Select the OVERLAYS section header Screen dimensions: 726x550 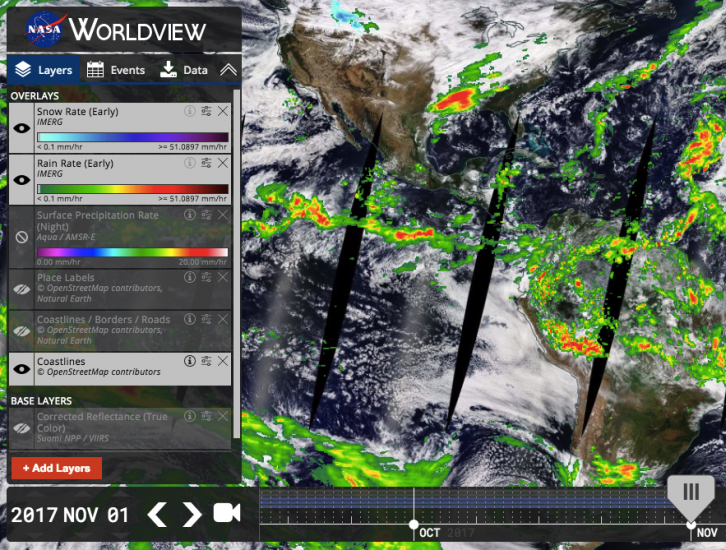[x=35, y=96]
